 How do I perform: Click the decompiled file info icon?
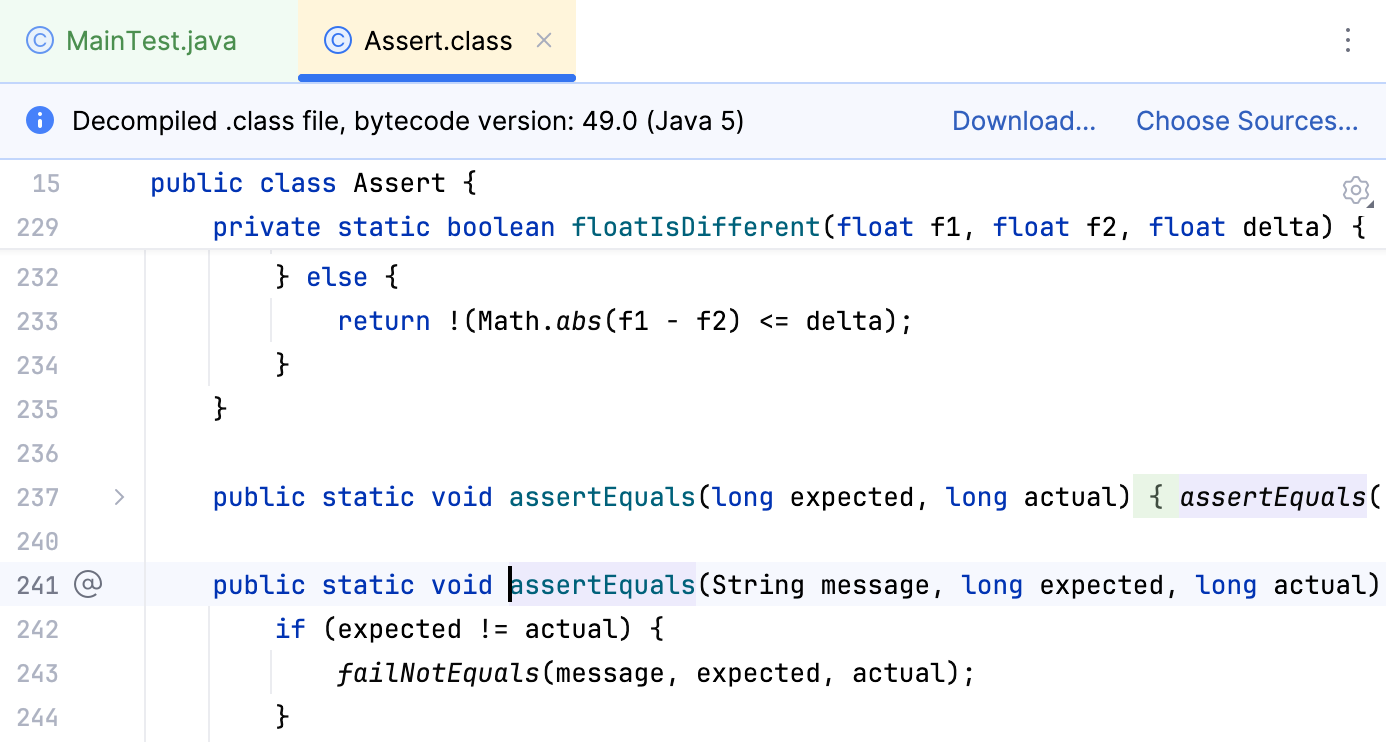point(38,120)
